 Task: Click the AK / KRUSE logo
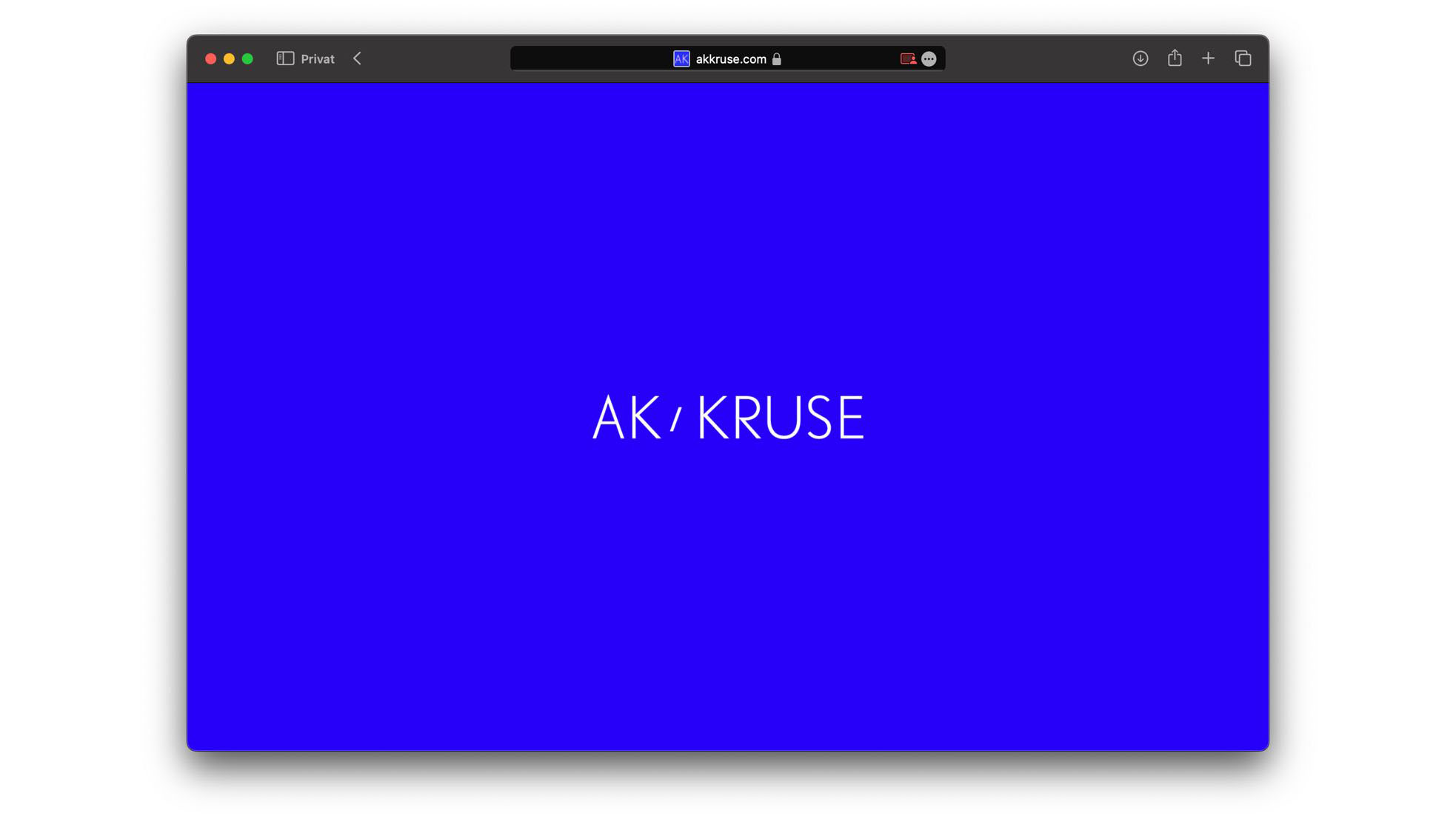(728, 418)
